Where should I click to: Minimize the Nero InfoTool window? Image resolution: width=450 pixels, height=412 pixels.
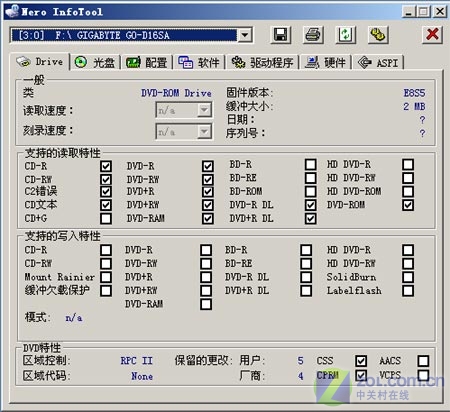[408, 12]
